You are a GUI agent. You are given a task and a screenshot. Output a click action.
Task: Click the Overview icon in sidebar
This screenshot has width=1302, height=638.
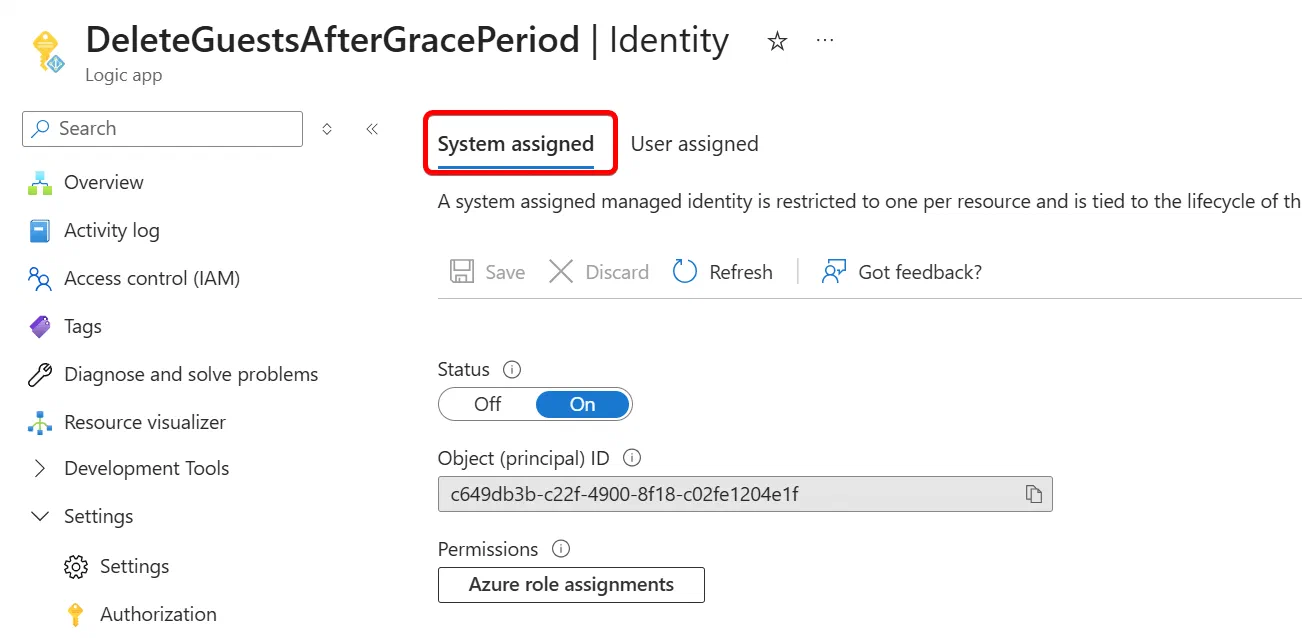[x=40, y=182]
